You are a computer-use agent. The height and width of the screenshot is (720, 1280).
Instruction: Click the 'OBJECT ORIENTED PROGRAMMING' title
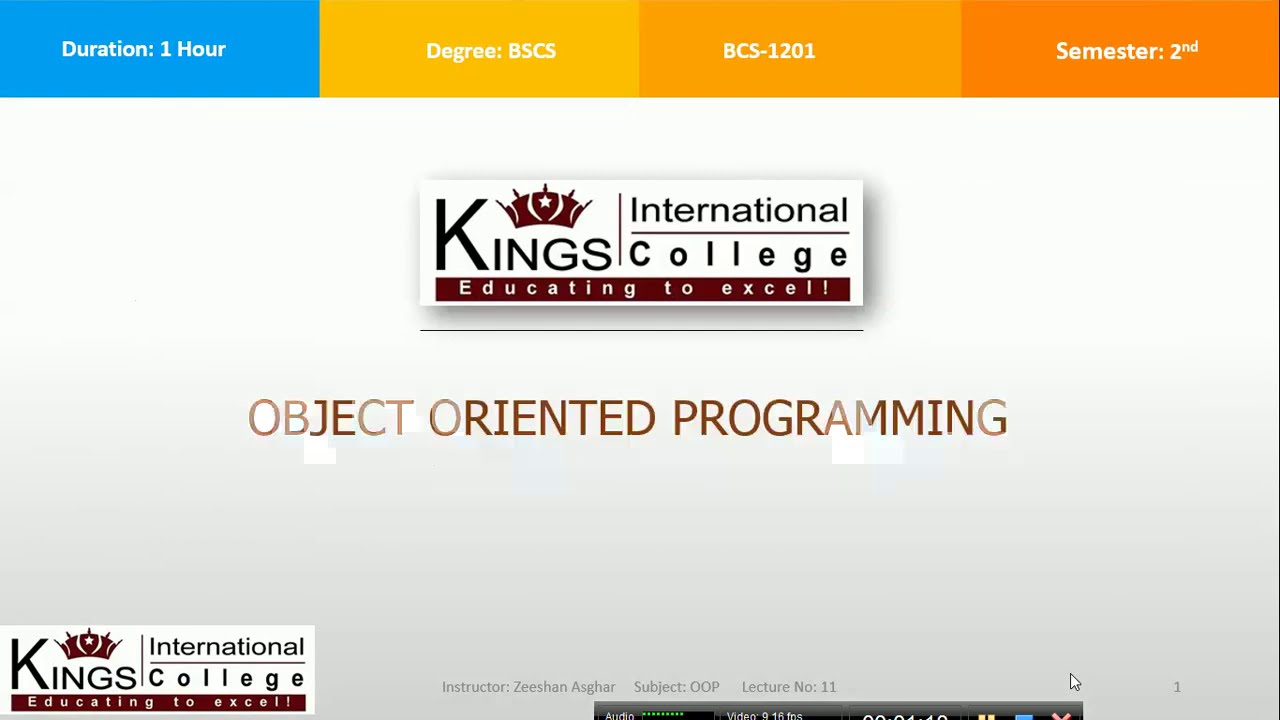(627, 418)
